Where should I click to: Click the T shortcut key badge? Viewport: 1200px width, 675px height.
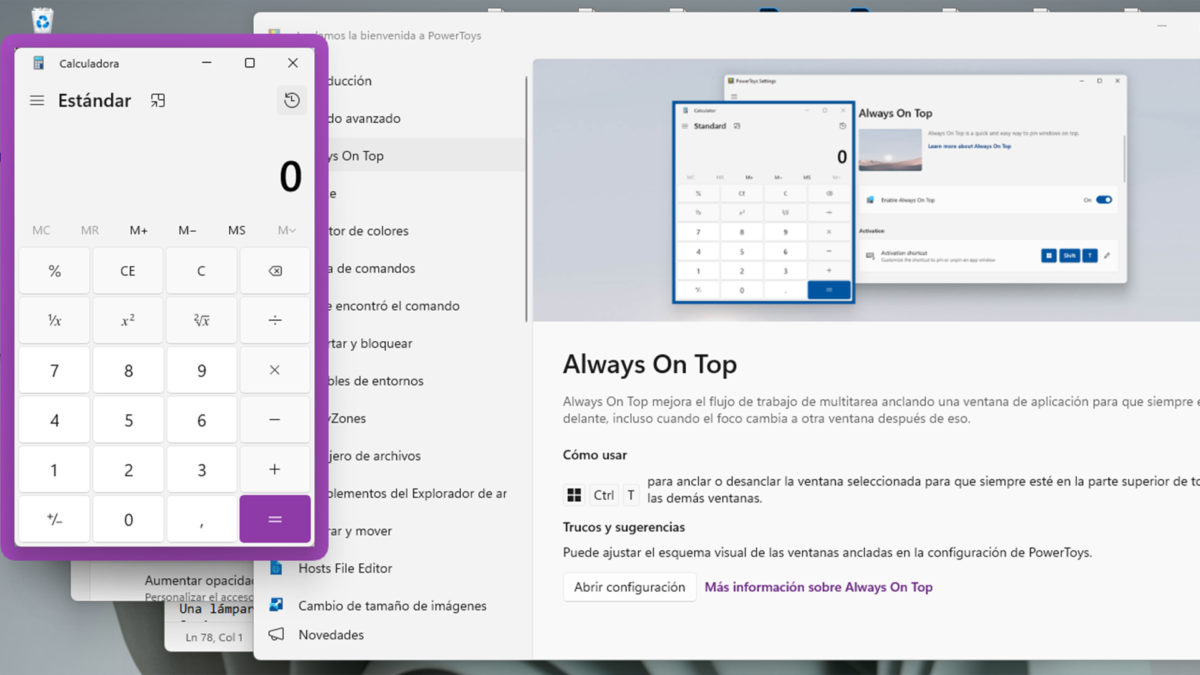pos(631,495)
